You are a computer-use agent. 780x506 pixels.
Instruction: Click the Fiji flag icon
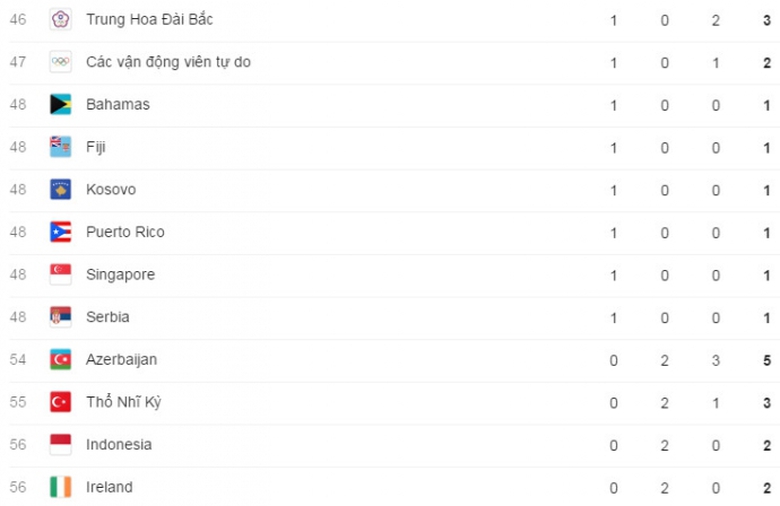(60, 147)
